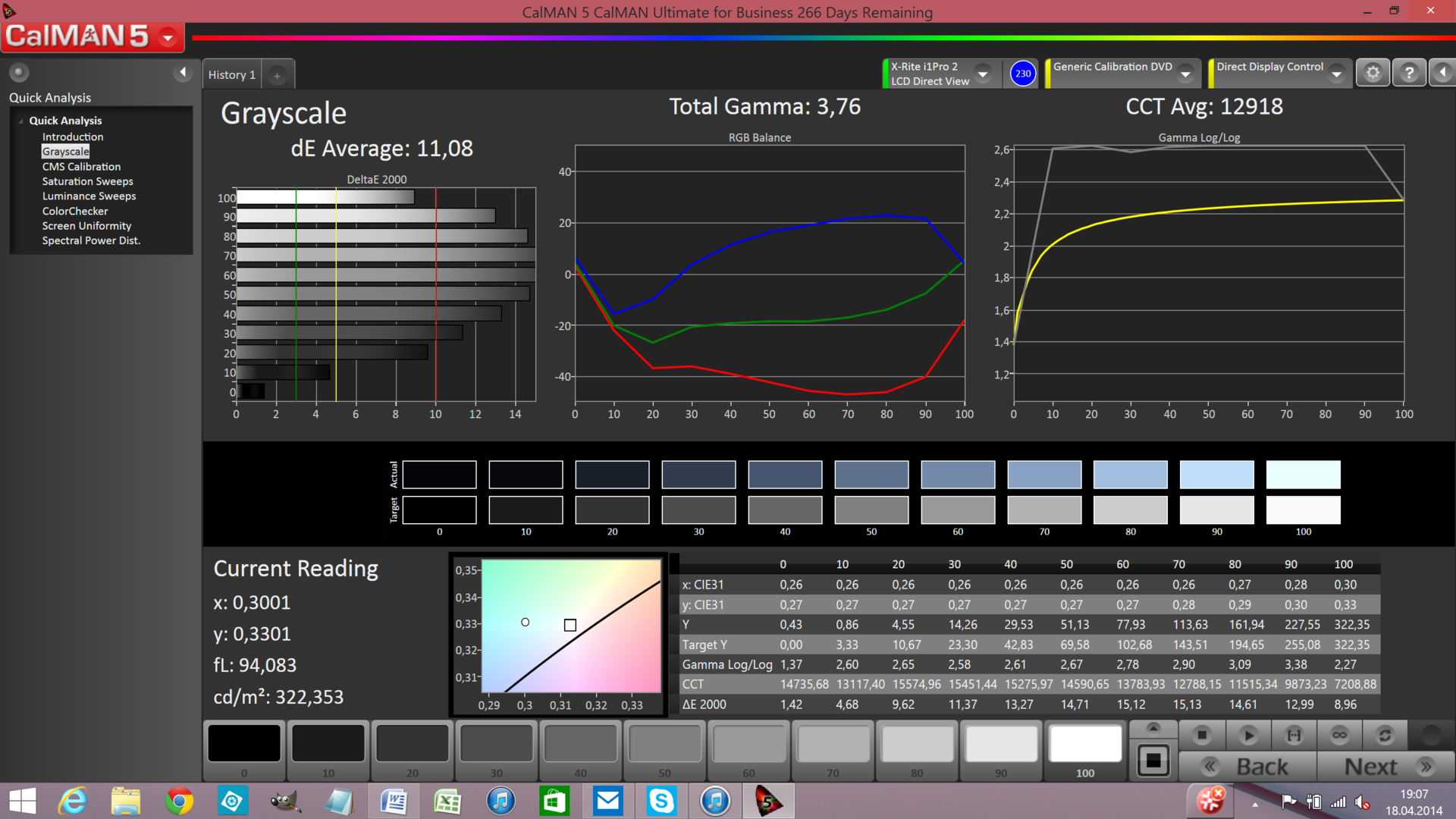Switch to the History 1 tab
This screenshot has width=1456, height=819.
(x=232, y=74)
